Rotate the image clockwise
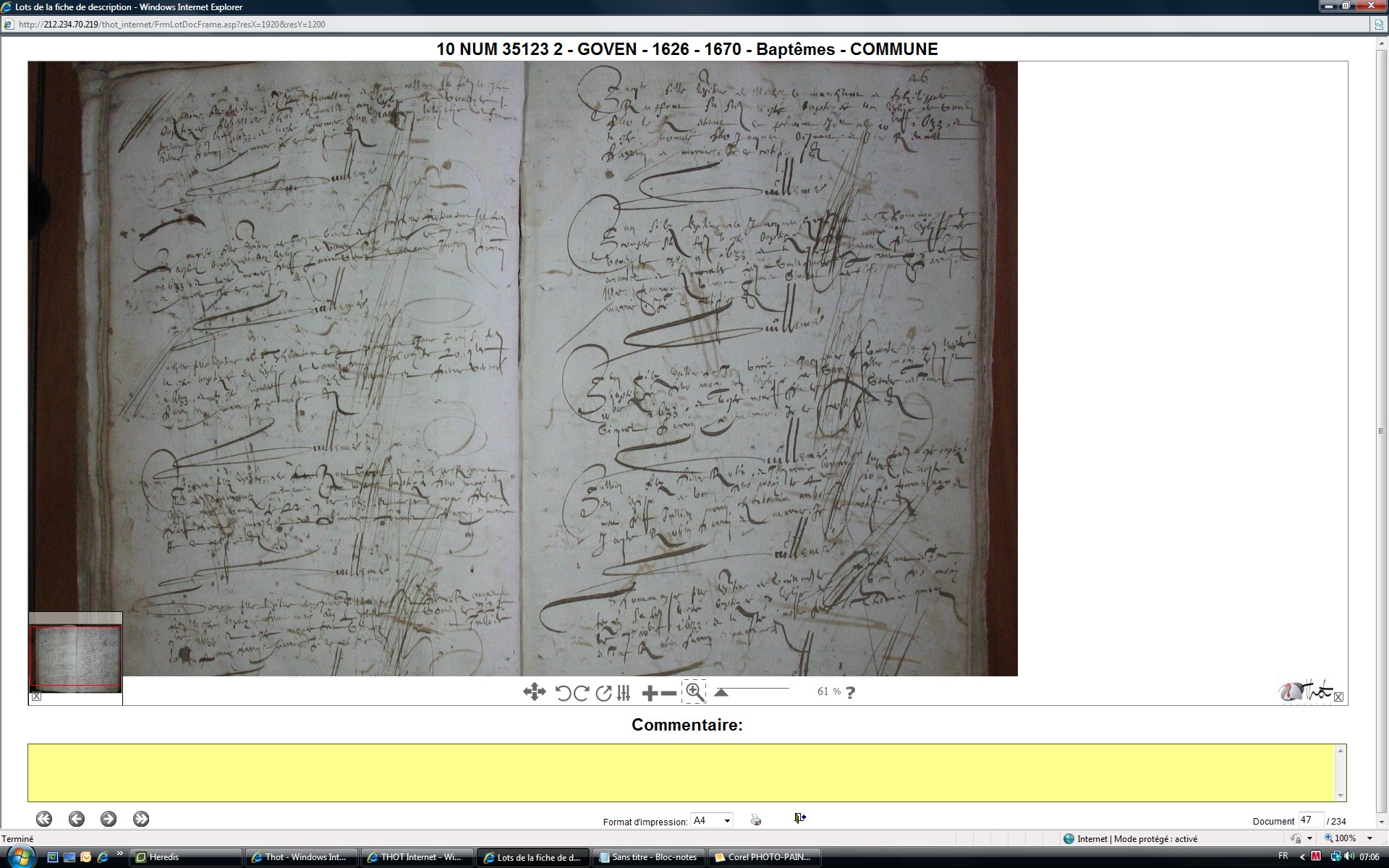The width and height of the screenshot is (1389, 868). tap(581, 693)
